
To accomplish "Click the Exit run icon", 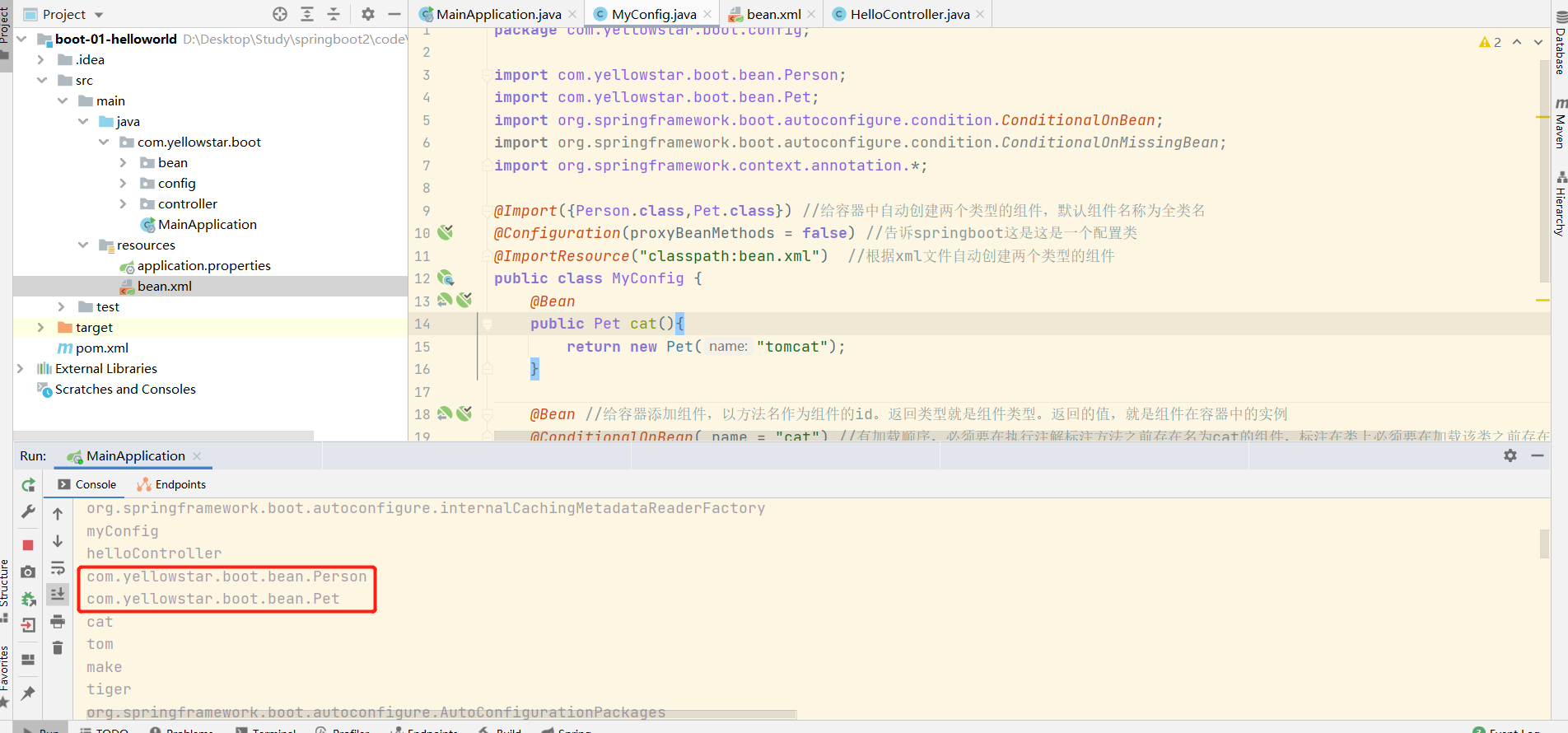I will click(28, 625).
